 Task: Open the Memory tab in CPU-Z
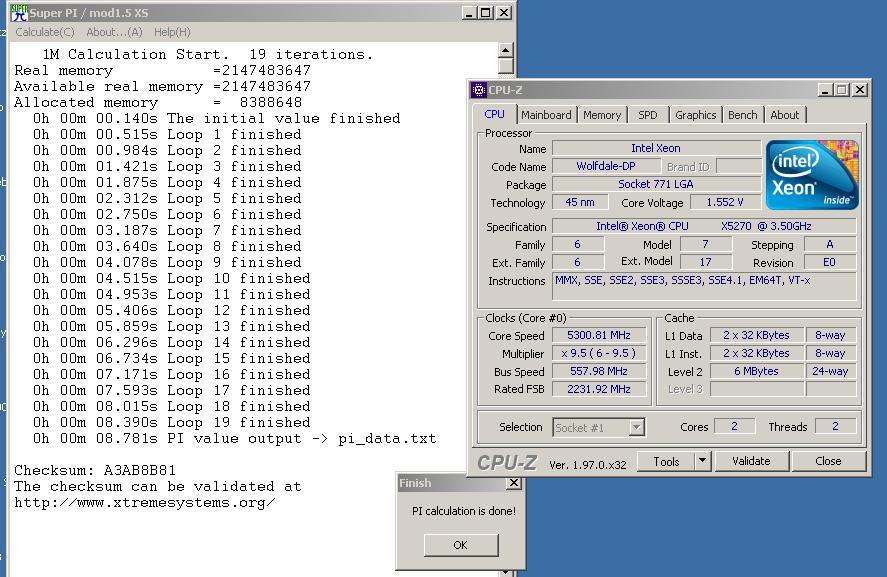click(x=601, y=114)
